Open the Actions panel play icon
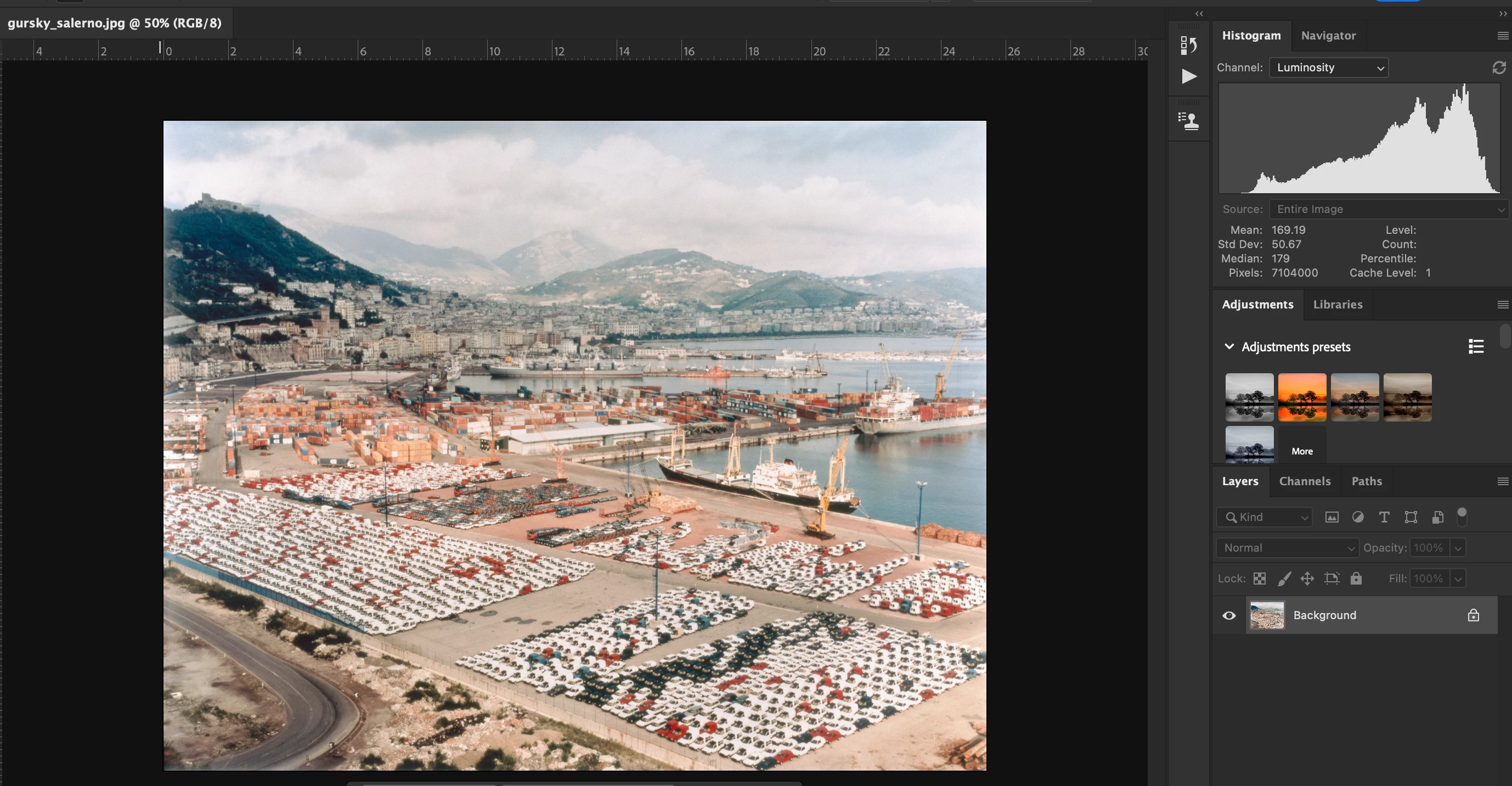The height and width of the screenshot is (786, 1512). pos(1188,76)
